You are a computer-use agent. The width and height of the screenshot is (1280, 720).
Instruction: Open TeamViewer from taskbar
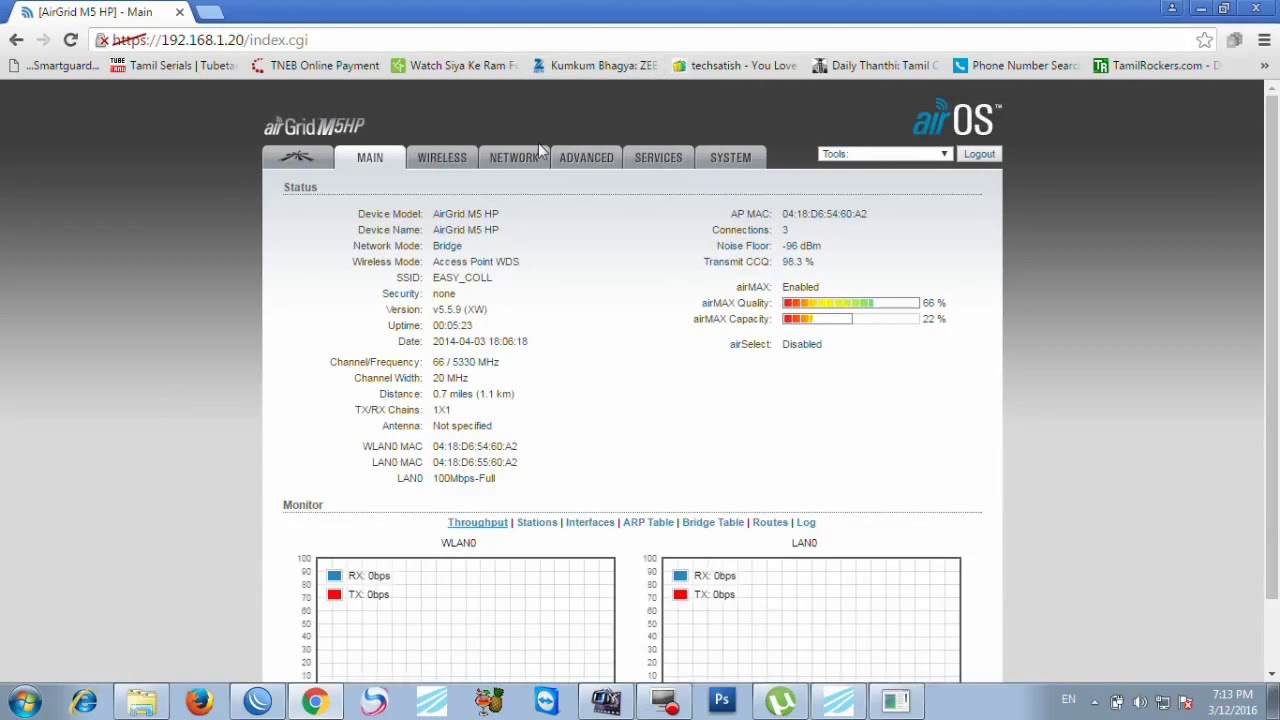[x=547, y=701]
